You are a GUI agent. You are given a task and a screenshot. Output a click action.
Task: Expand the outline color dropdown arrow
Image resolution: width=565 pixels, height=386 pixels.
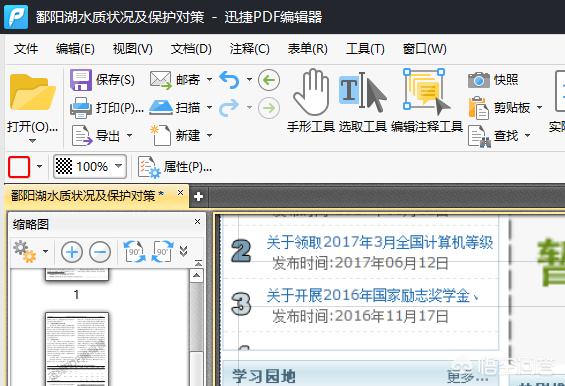click(x=39, y=167)
